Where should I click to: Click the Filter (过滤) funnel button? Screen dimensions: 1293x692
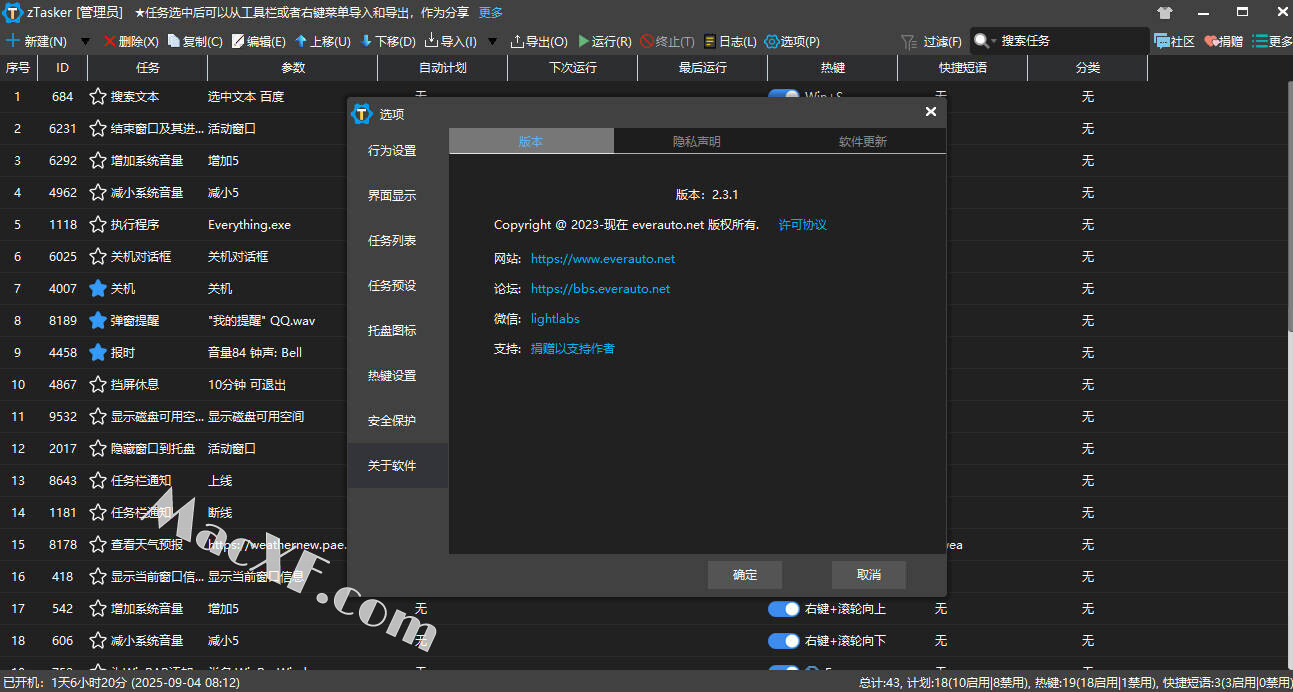pyautogui.click(x=932, y=42)
